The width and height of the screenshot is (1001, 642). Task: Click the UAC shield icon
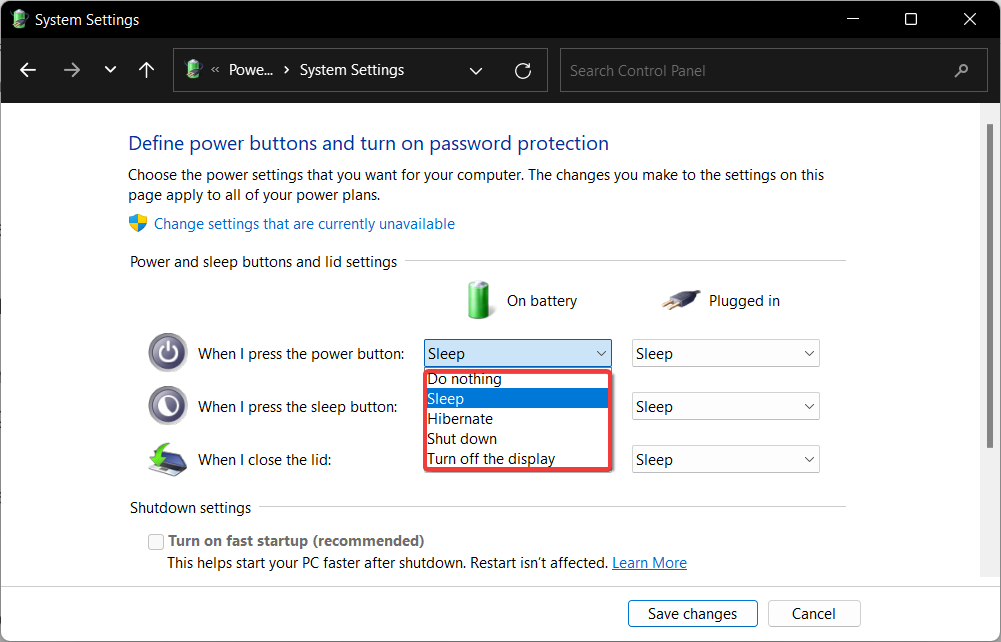pyautogui.click(x=138, y=223)
